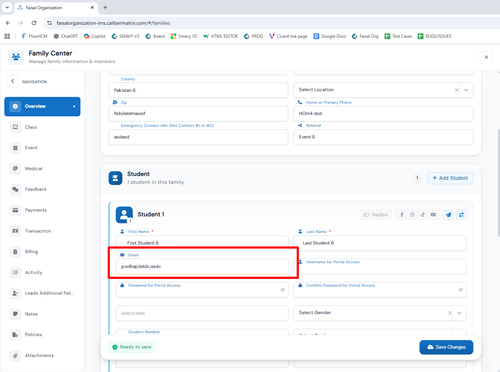Click the Activity sidebar icon
This screenshot has width=500, height=372.
click(x=15, y=272)
